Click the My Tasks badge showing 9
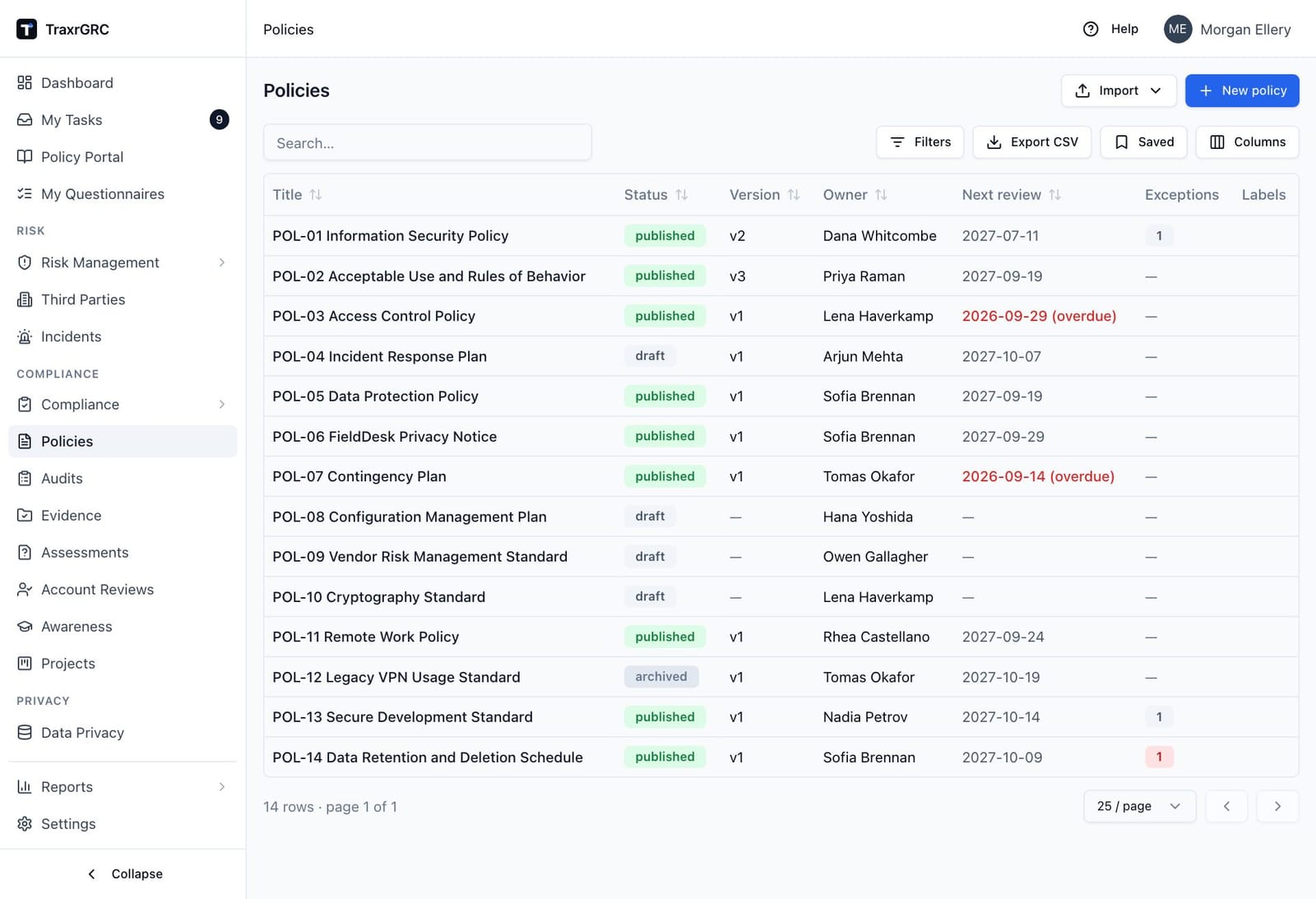The image size is (1316, 899). 219,119
